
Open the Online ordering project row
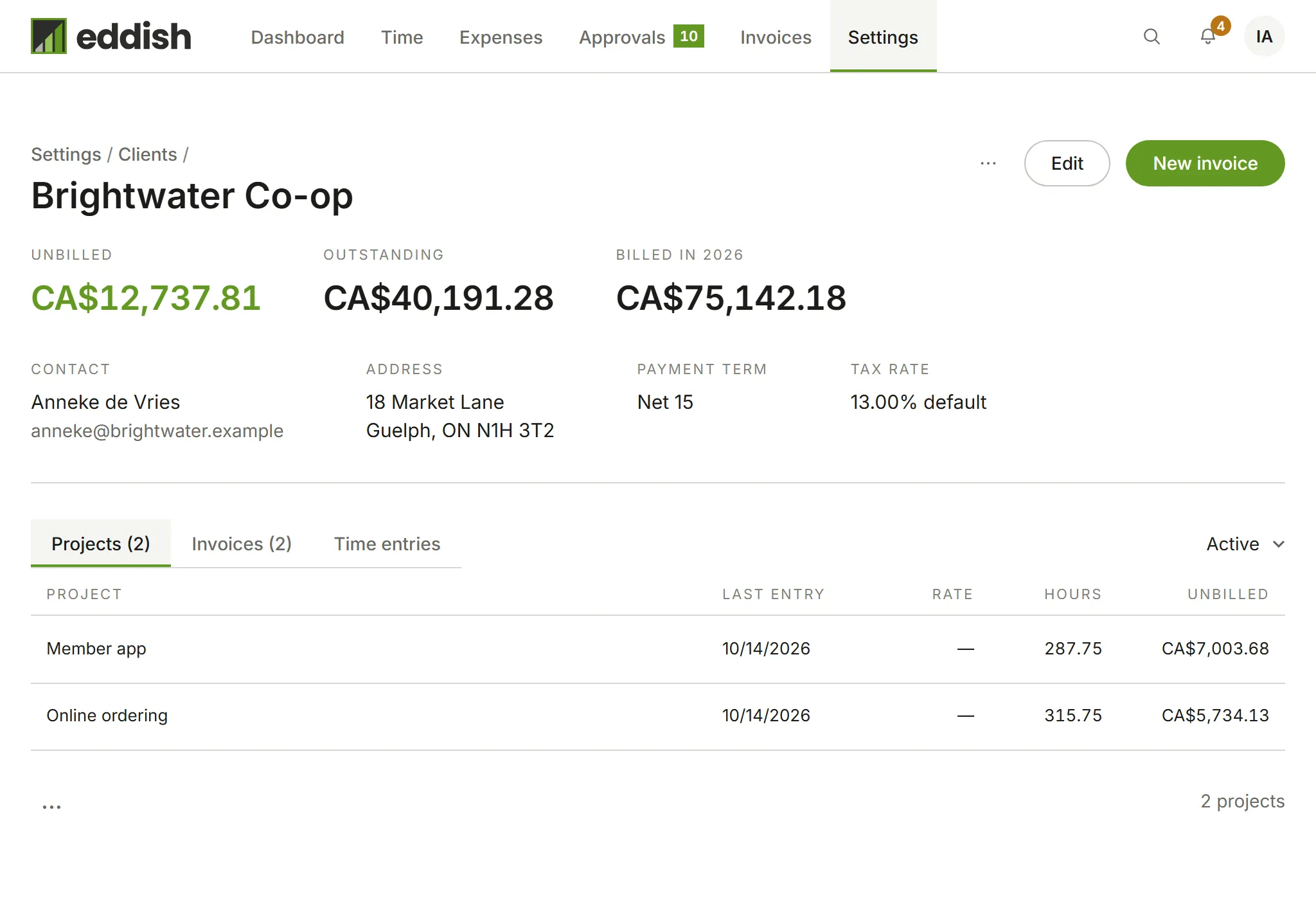pyautogui.click(x=658, y=716)
